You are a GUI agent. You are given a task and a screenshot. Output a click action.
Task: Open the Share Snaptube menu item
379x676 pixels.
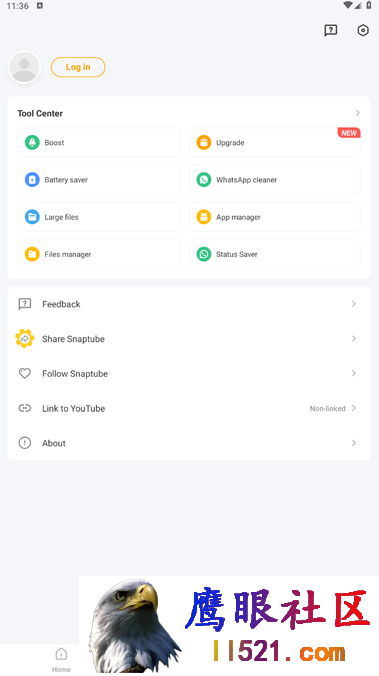[x=189, y=339]
